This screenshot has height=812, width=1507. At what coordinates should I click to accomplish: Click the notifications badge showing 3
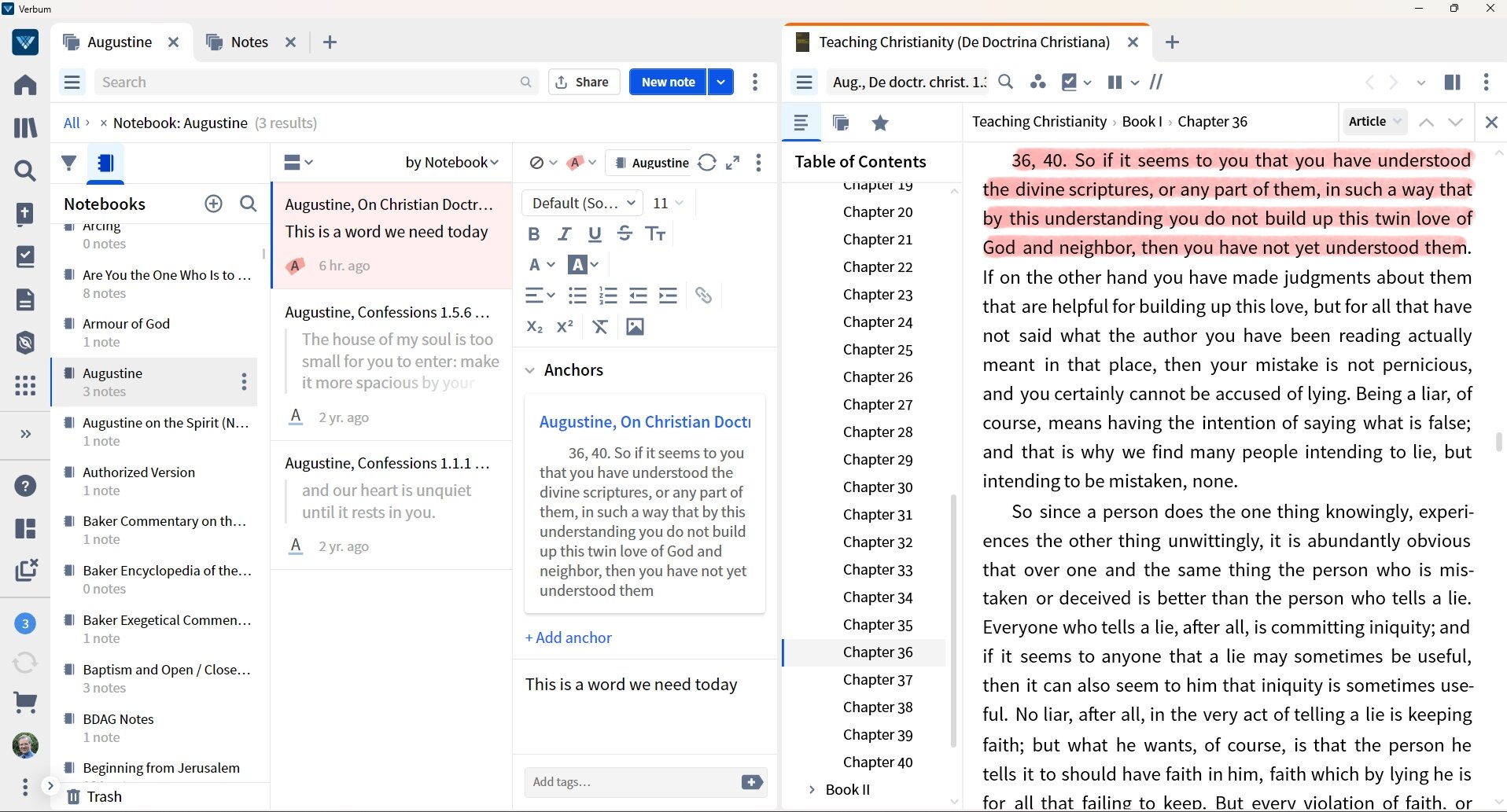click(25, 623)
